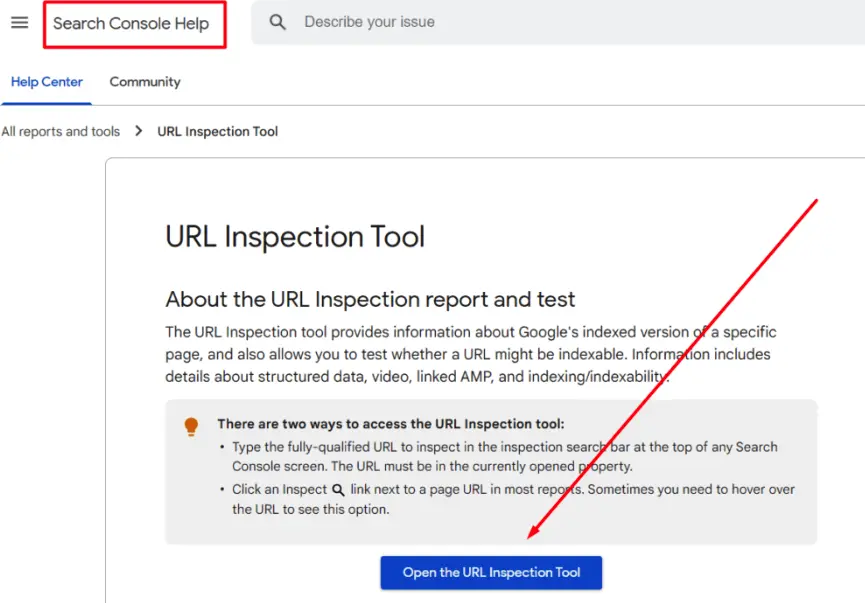
Task: Click the orange lightbulb tip icon
Action: tap(191, 426)
